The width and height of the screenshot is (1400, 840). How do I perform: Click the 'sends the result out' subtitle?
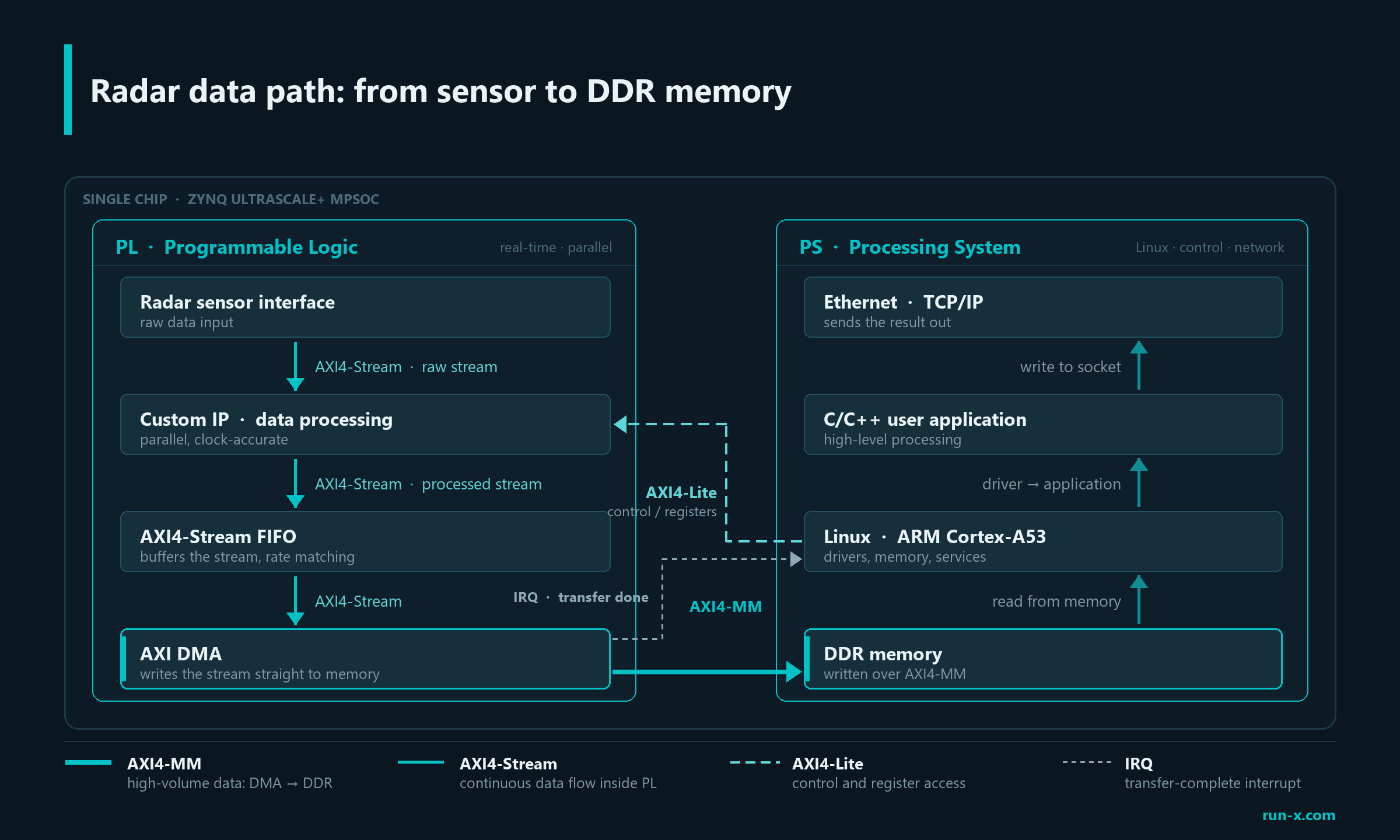(x=887, y=323)
